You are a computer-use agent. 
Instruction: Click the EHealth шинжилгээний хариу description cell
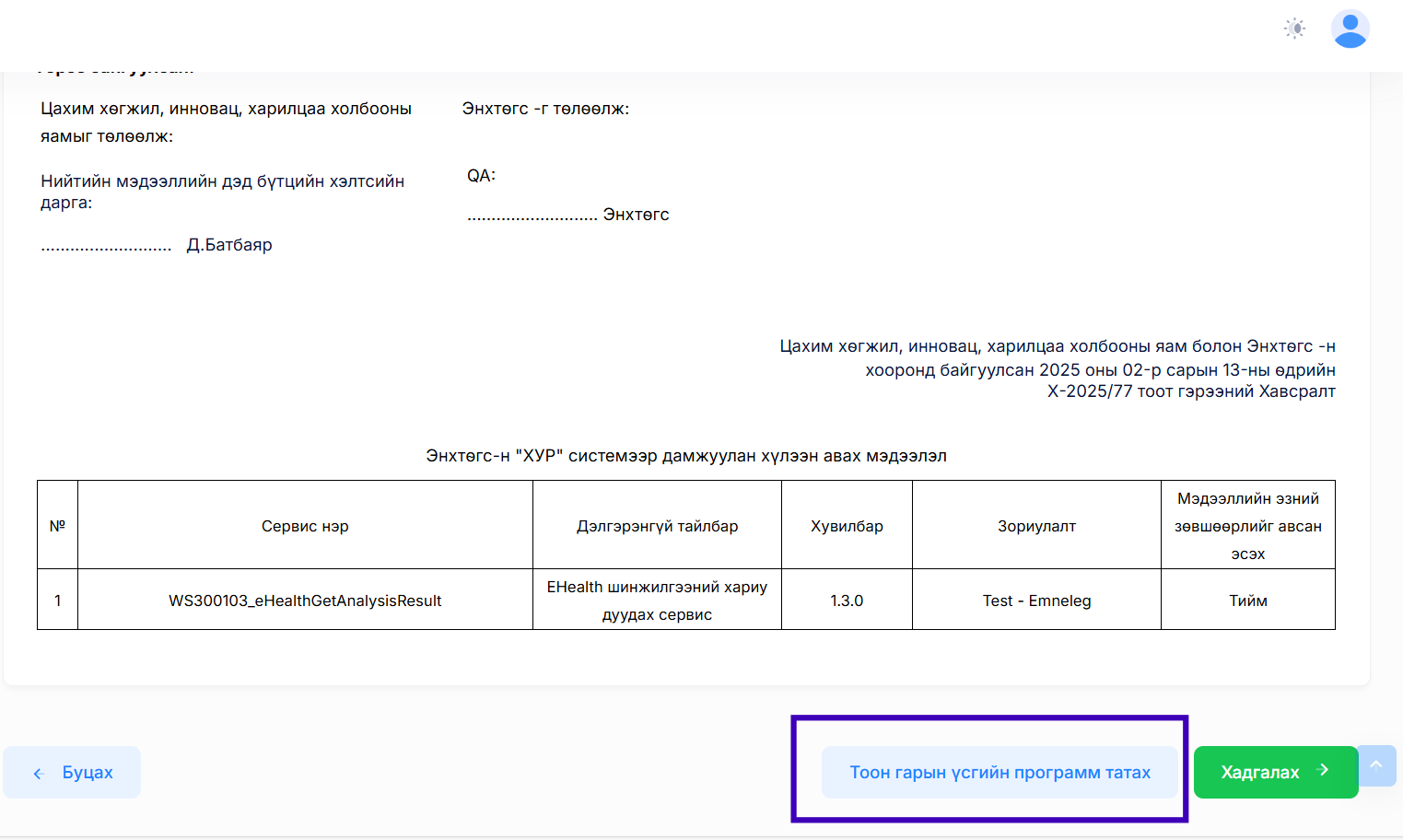click(x=657, y=601)
